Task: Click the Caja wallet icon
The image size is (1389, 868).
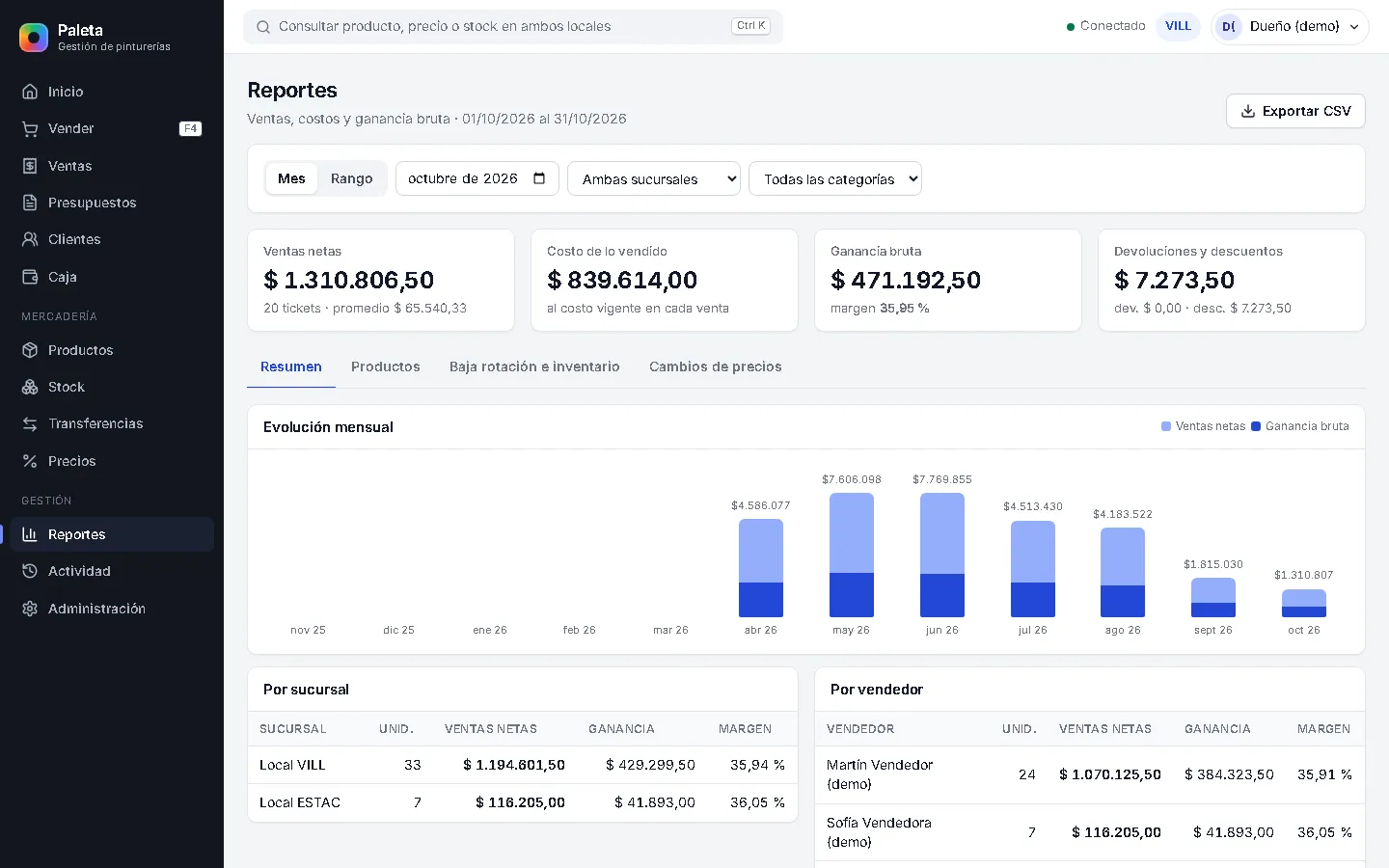Action: [x=30, y=277]
